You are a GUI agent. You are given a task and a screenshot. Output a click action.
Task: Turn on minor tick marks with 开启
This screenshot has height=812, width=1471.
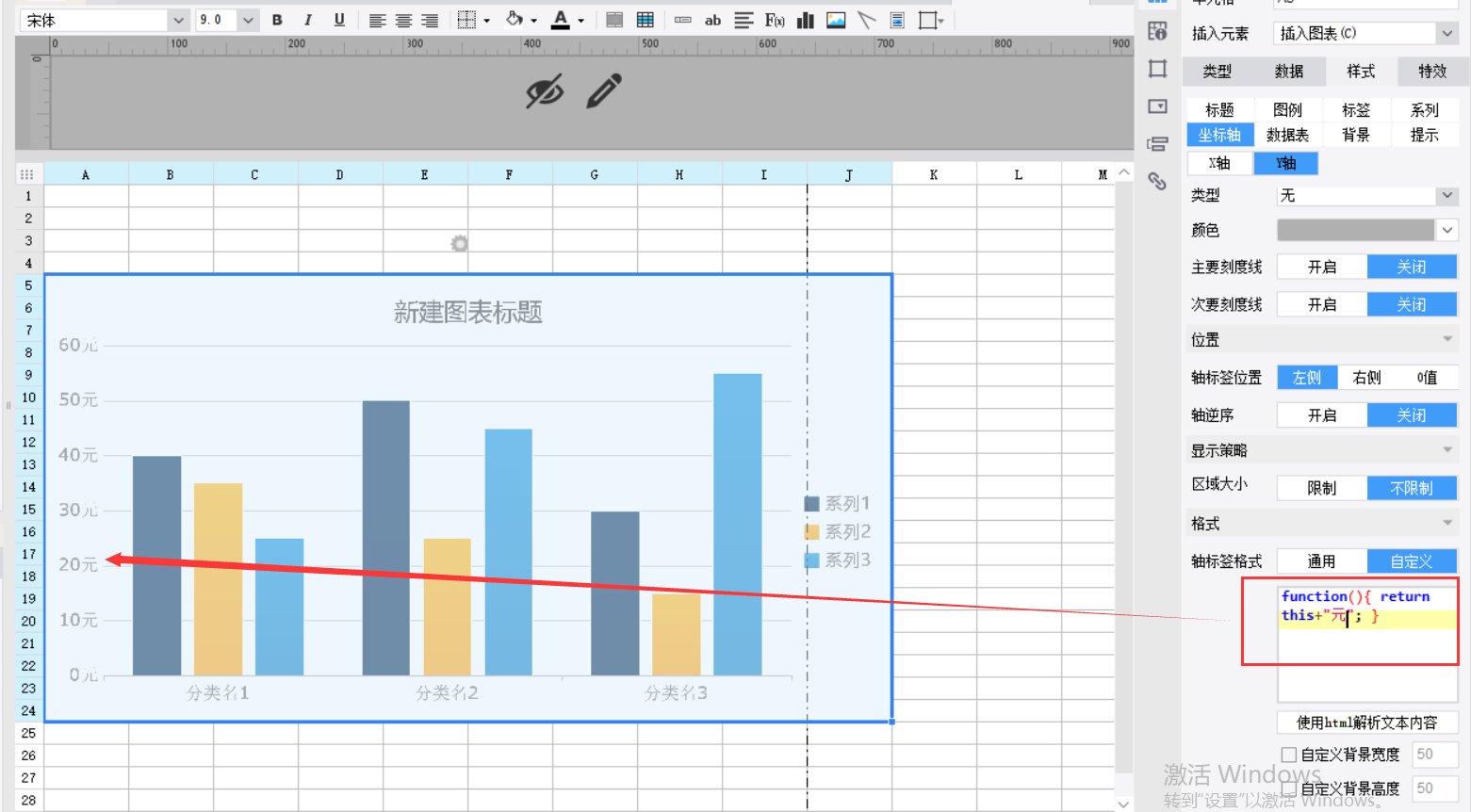[x=1322, y=305]
